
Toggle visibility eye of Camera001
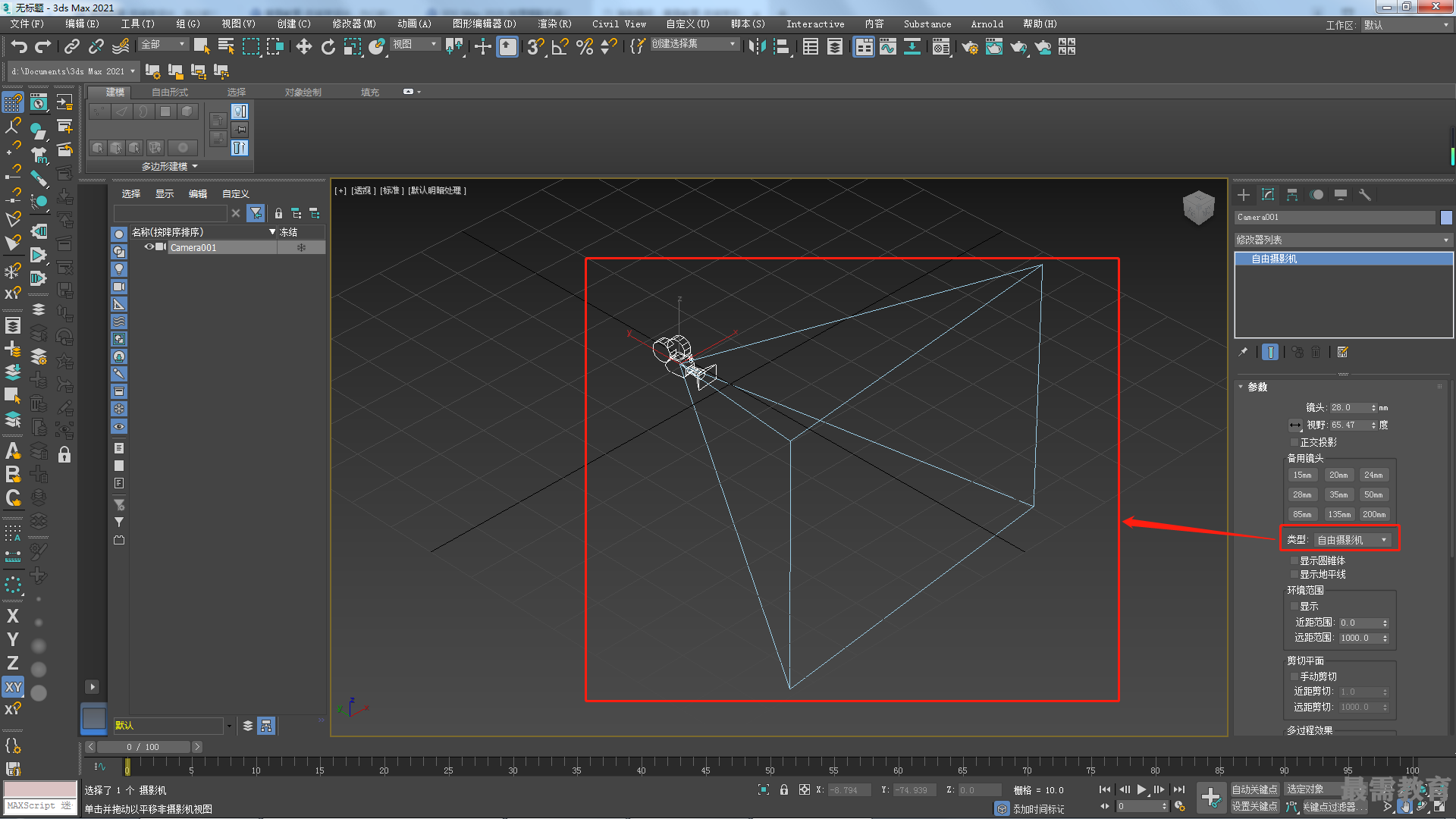click(149, 247)
